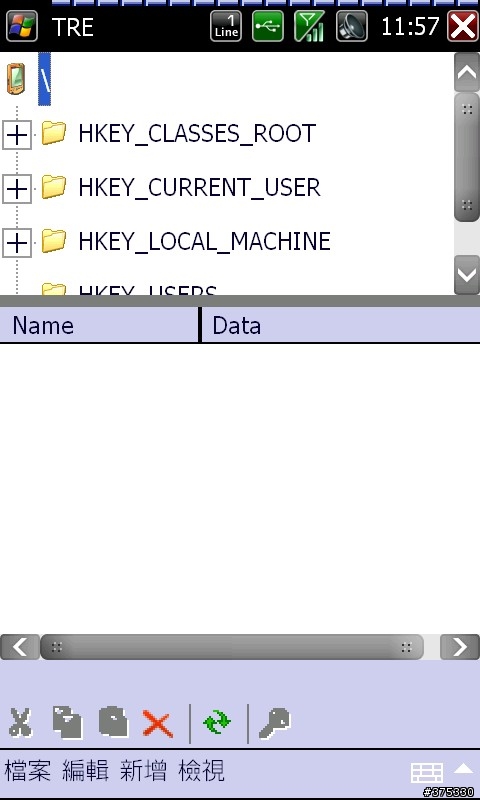Open the 編輯 menu
Screen dimensions: 480x800
pyautogui.click(x=86, y=770)
